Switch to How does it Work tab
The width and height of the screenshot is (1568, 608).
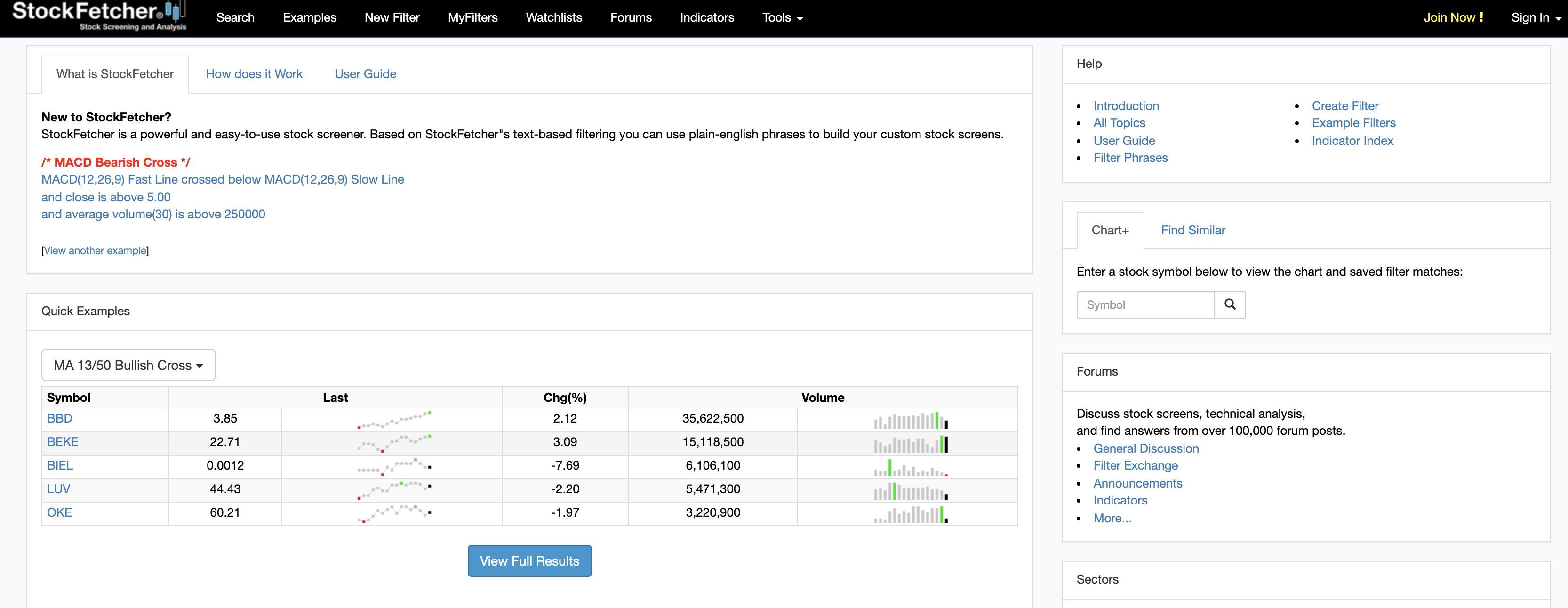254,74
